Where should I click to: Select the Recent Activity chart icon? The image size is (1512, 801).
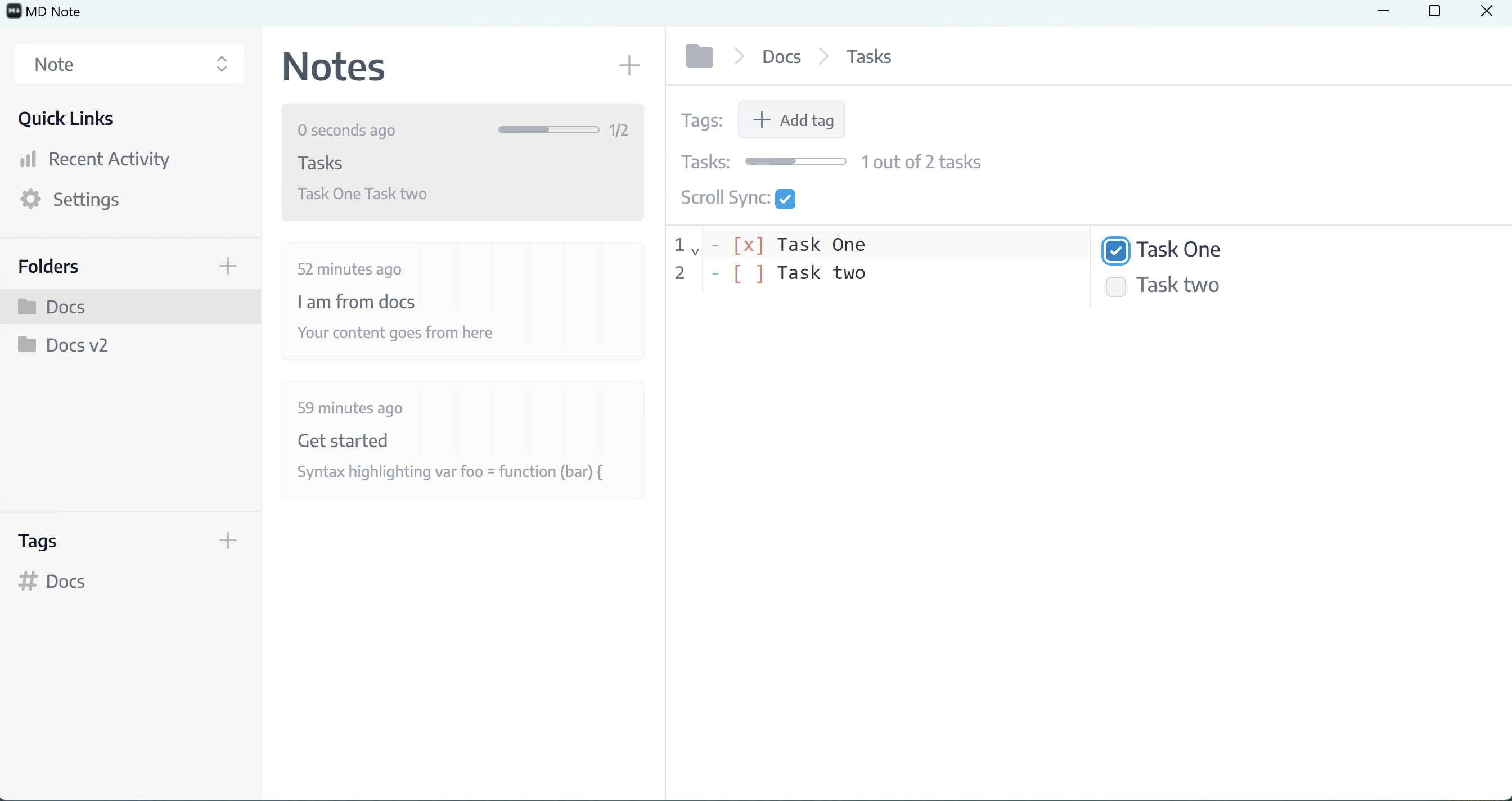pyautogui.click(x=28, y=159)
